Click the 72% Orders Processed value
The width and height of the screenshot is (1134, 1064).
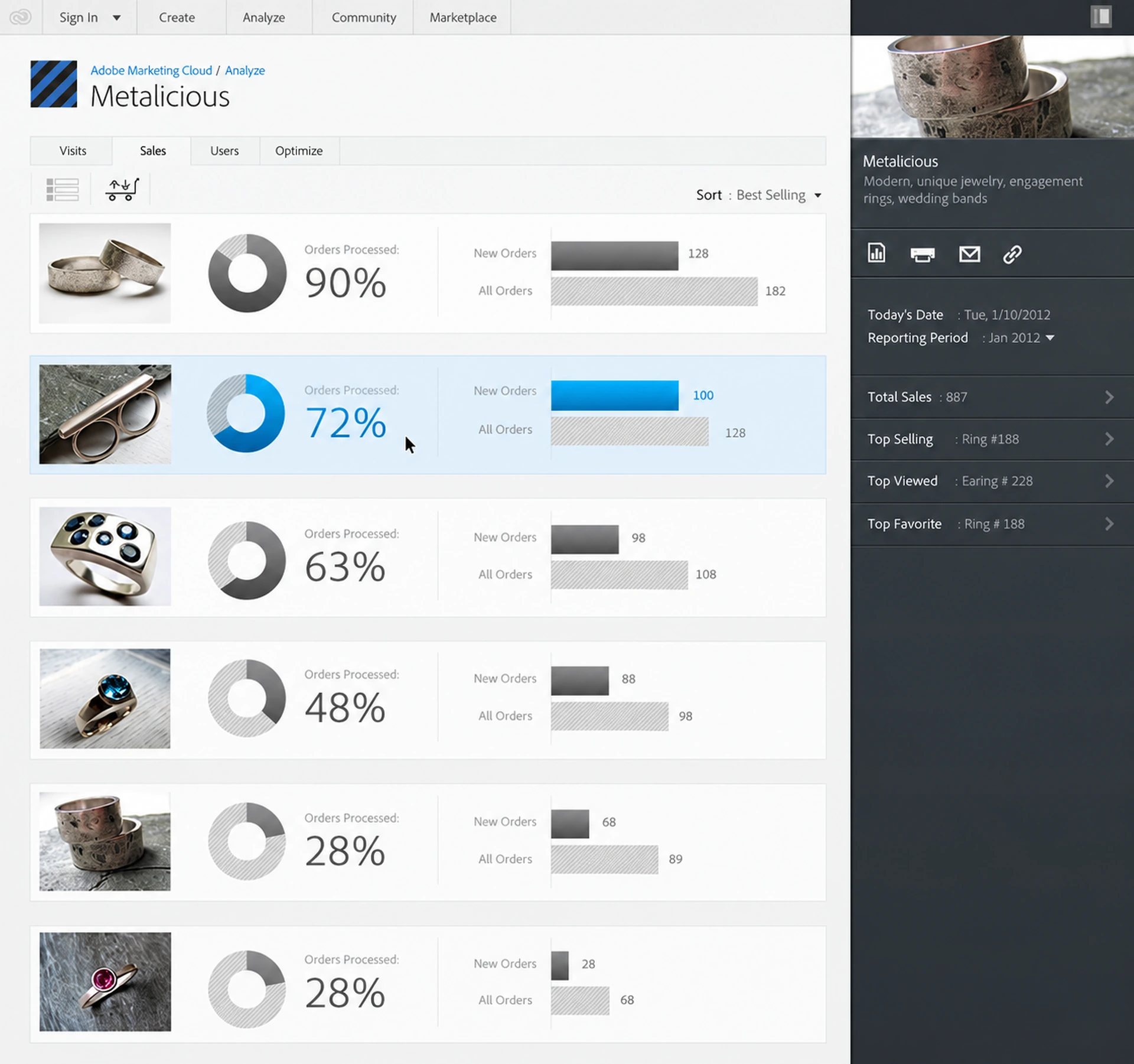346,423
